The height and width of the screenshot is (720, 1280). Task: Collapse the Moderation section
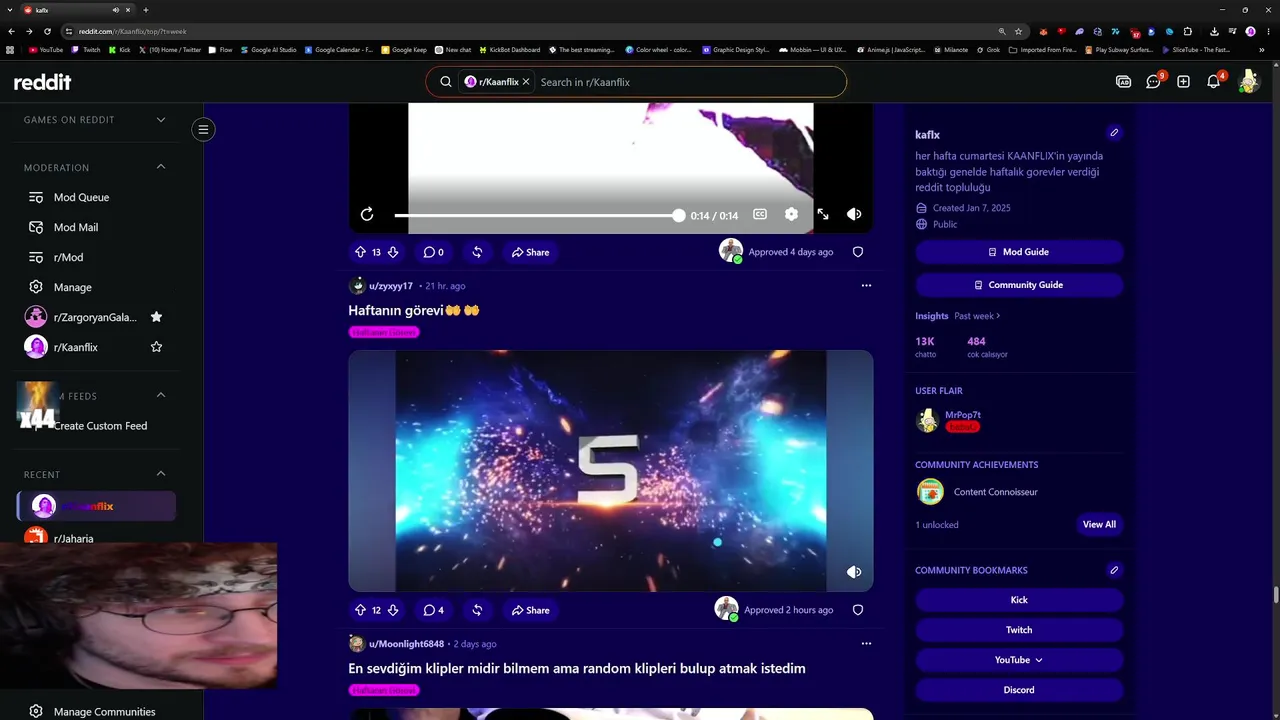(161, 167)
